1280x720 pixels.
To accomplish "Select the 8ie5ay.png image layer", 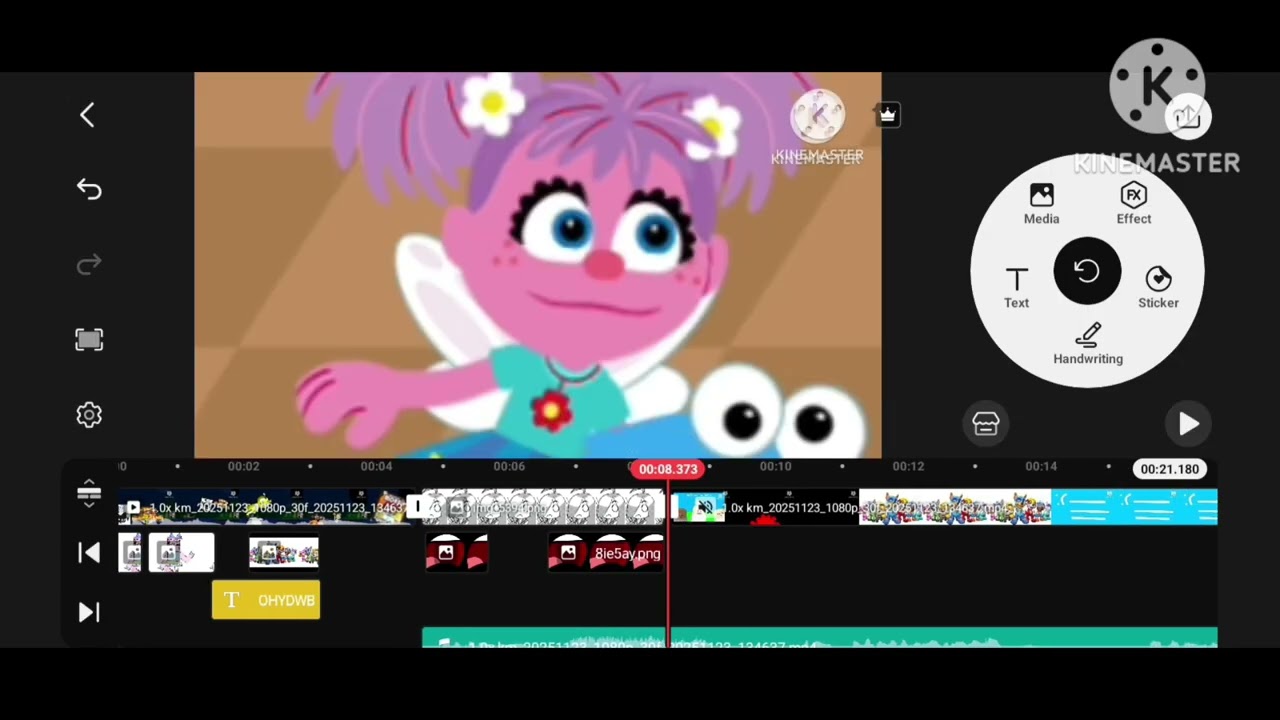I will click(x=606, y=553).
